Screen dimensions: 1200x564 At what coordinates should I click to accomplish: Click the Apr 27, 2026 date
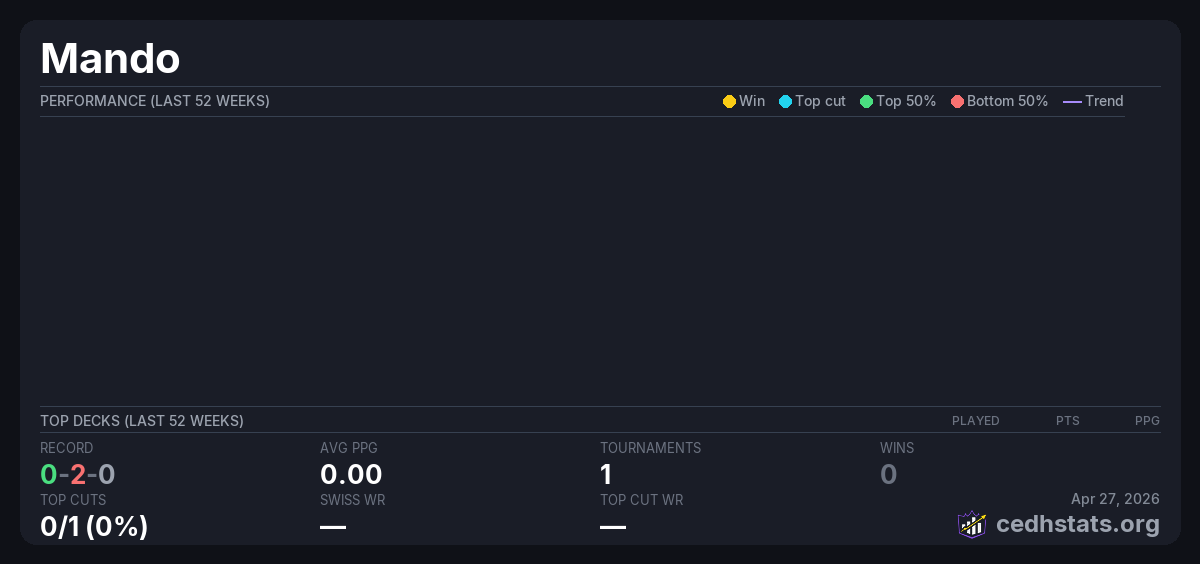pos(1115,499)
